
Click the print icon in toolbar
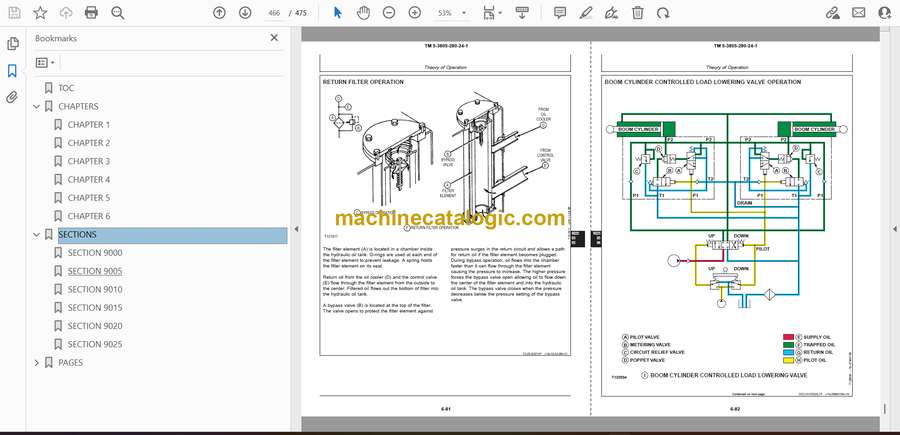pos(92,13)
